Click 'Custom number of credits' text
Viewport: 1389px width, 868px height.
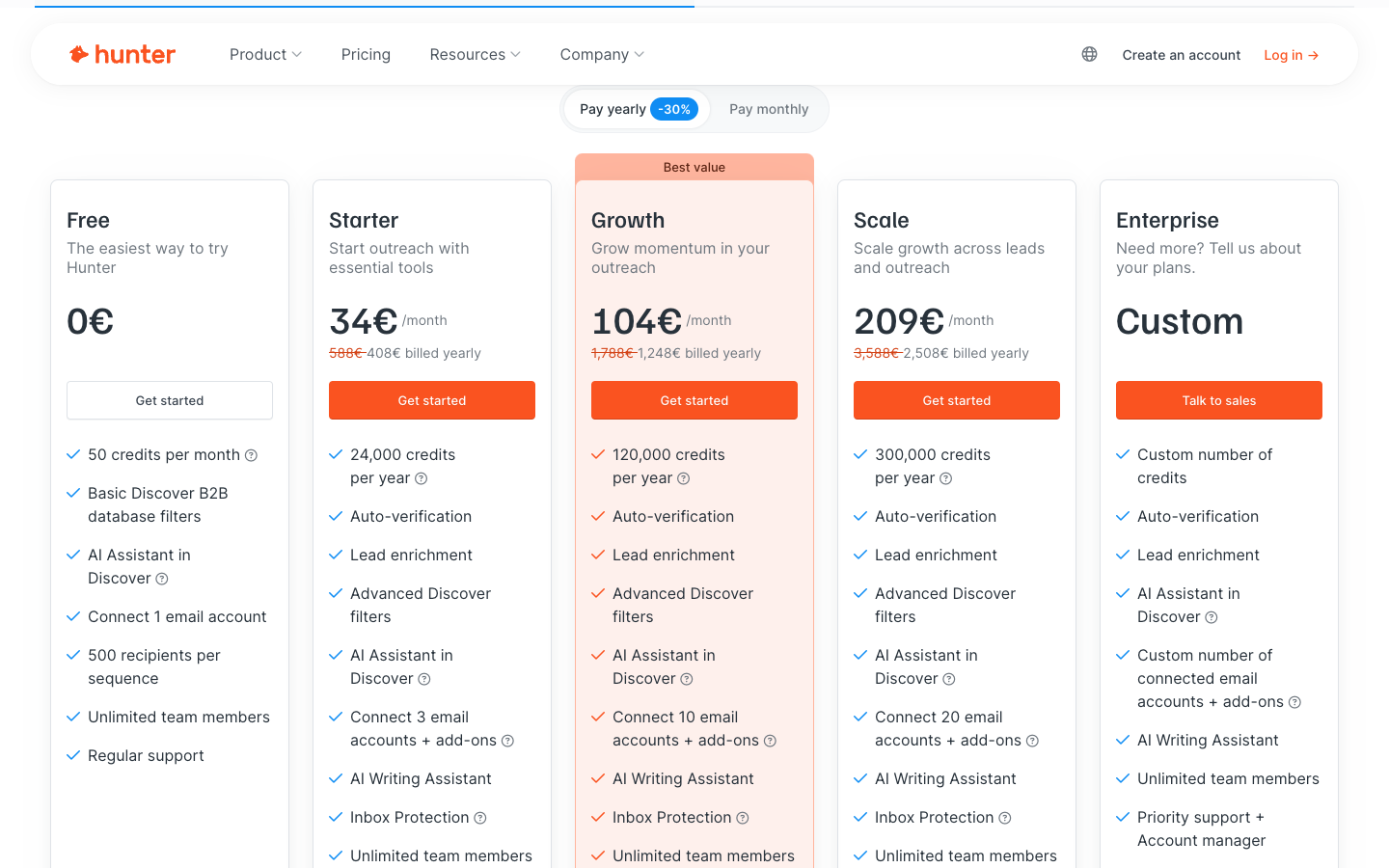(x=1205, y=467)
